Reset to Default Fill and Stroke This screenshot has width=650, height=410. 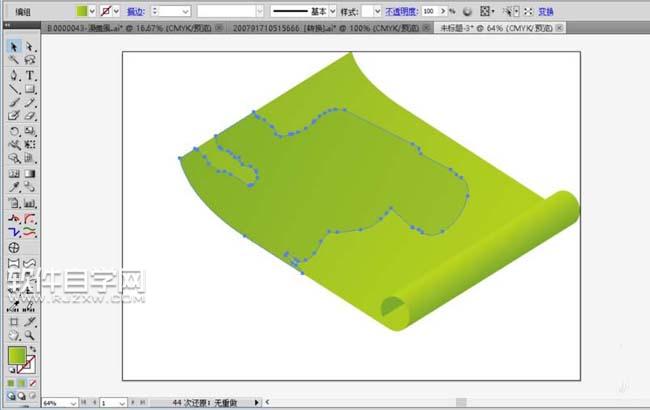click(x=12, y=370)
